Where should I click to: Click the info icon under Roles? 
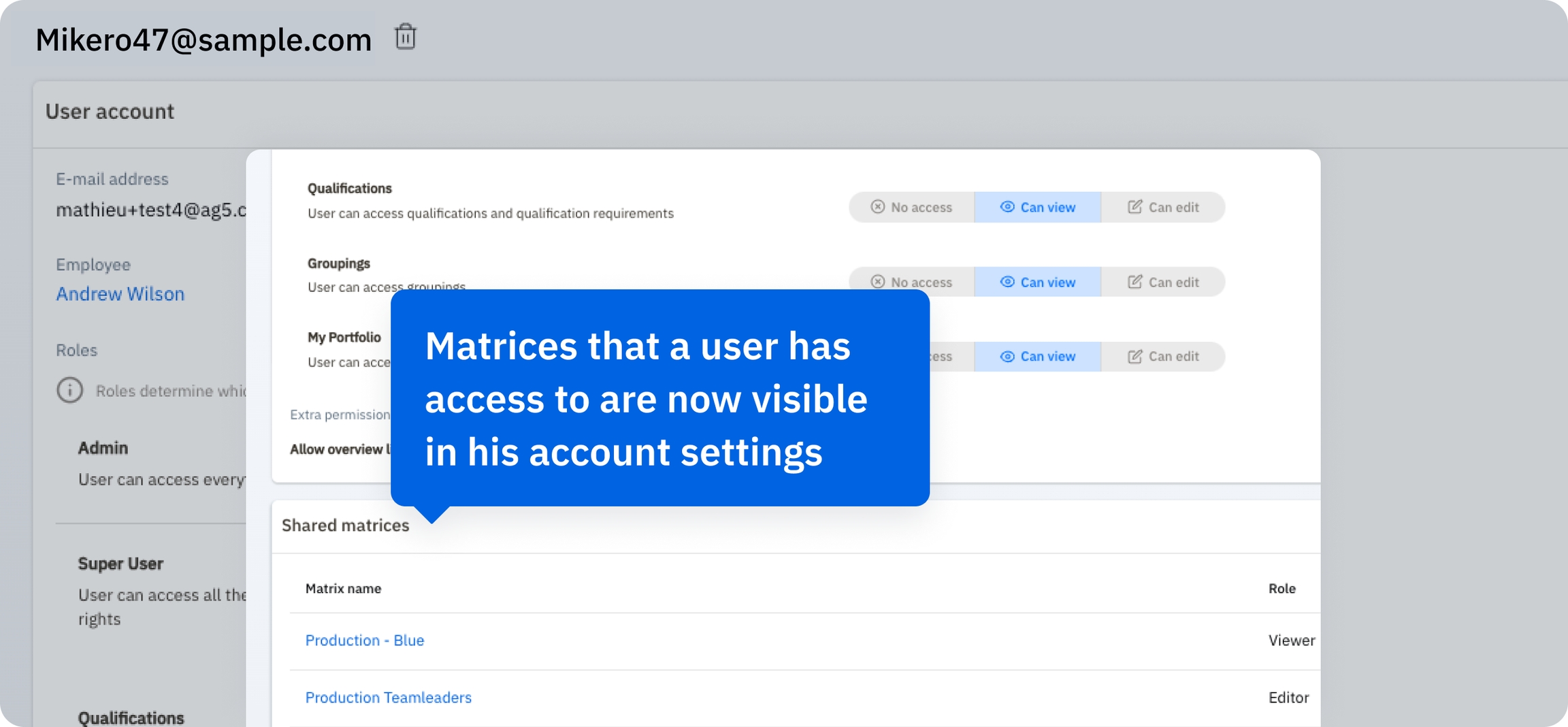[69, 390]
